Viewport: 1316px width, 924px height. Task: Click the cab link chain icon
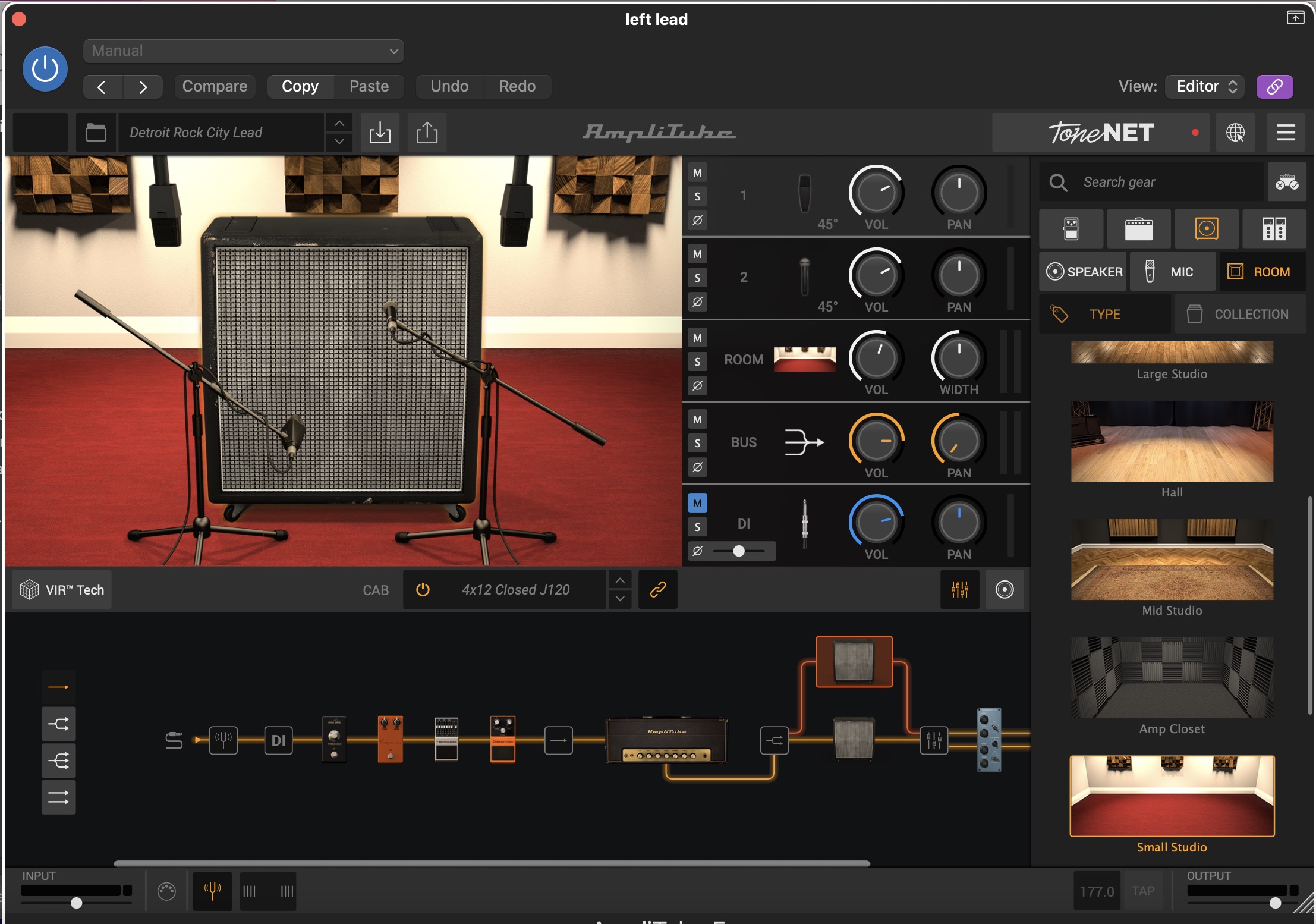pos(657,590)
